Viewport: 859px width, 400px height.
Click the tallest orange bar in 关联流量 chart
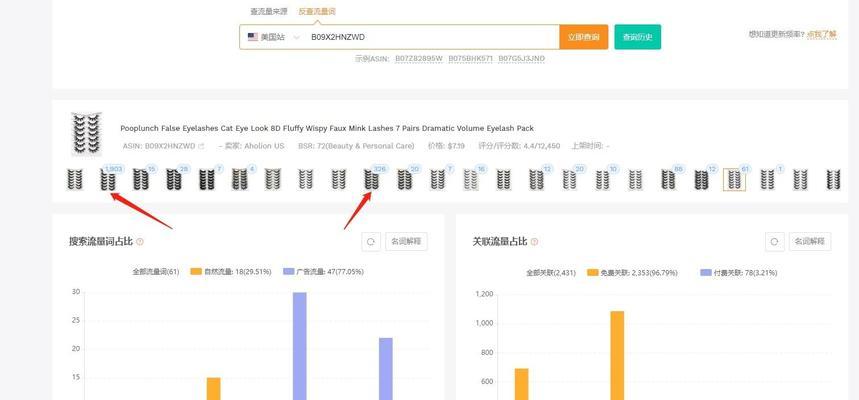(x=617, y=355)
